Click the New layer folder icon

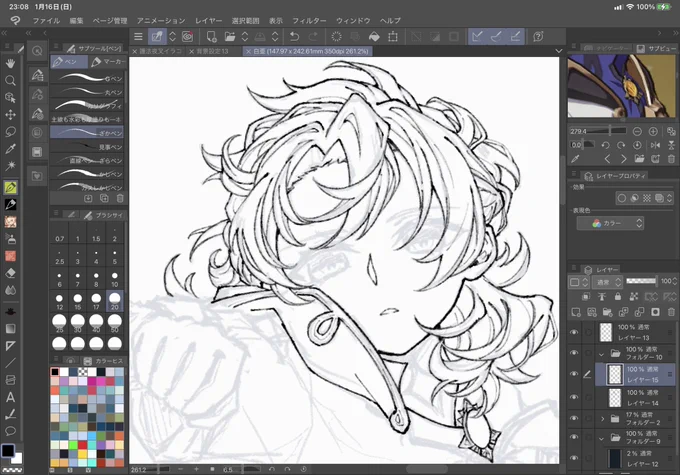[607, 312]
